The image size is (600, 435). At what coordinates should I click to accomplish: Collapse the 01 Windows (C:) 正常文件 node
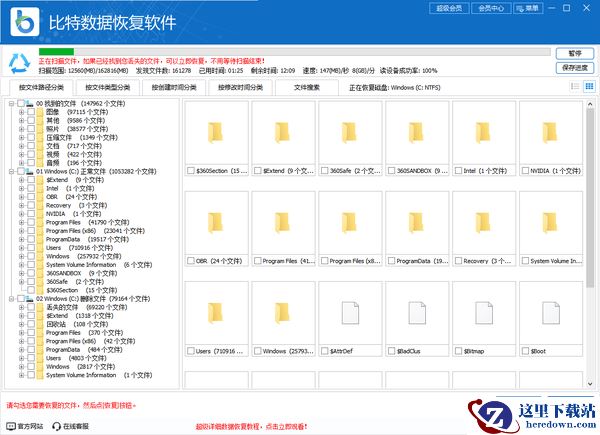[x=11, y=171]
